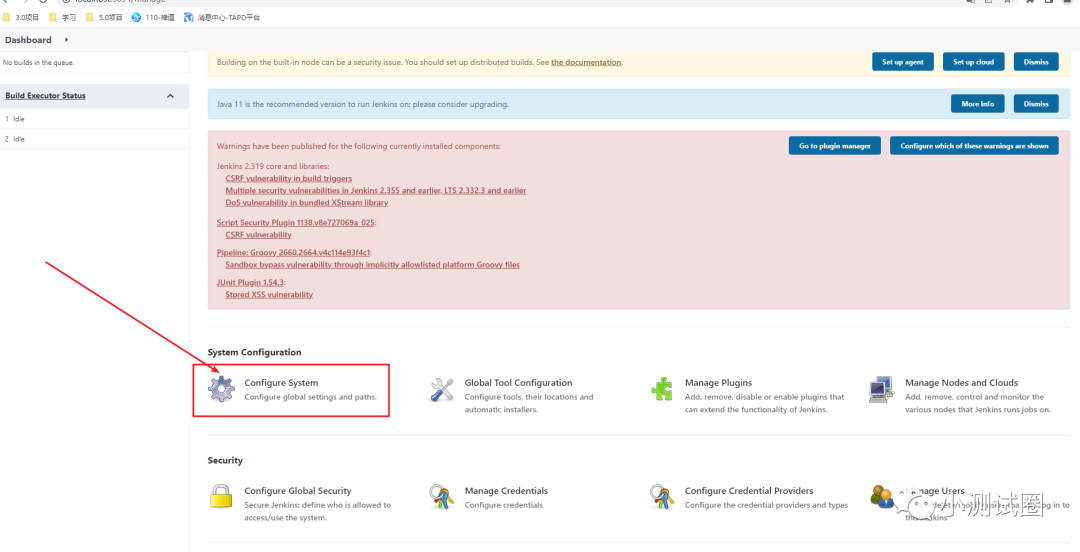Go to the Dashboard breadcrumb
This screenshot has width=1080, height=552.
[x=28, y=40]
